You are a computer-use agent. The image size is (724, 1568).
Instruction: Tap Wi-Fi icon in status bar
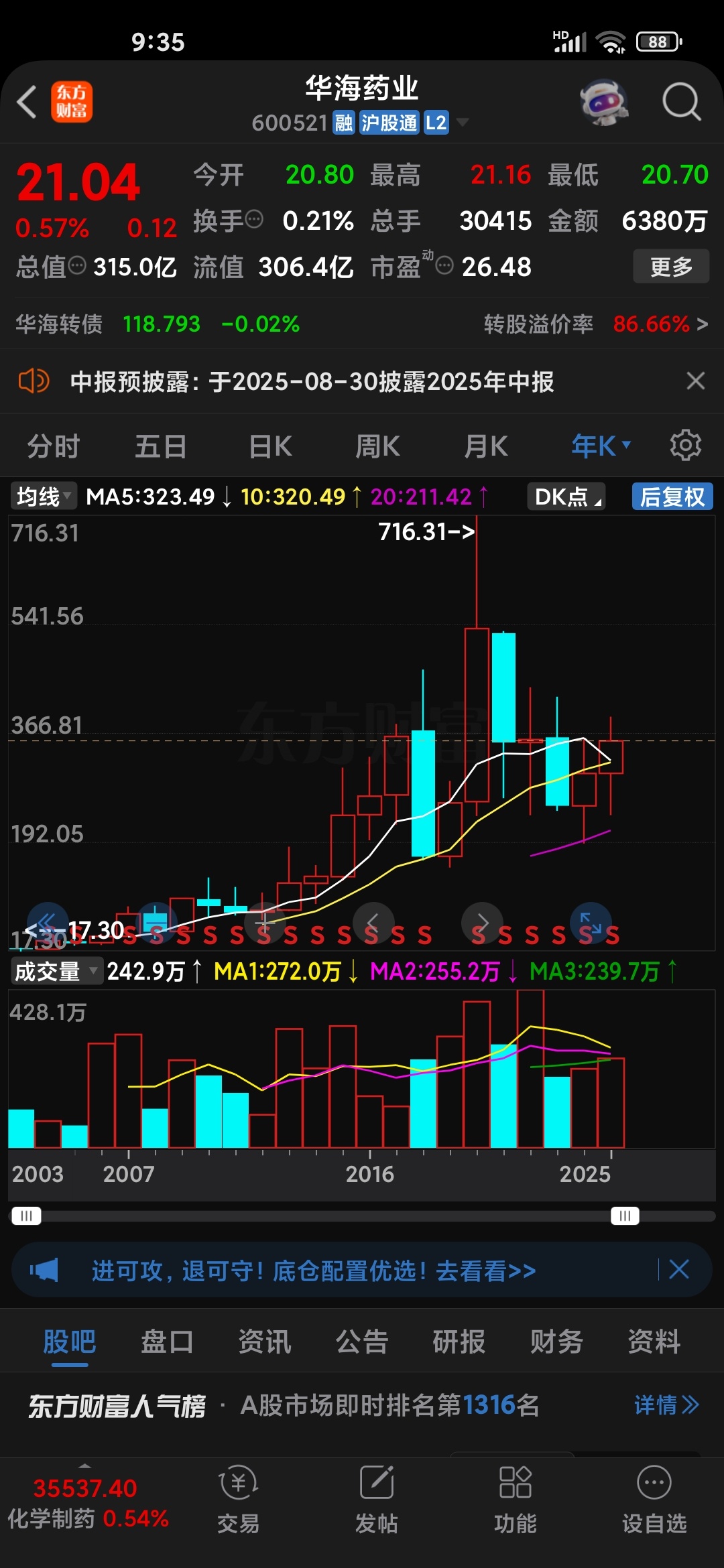611,42
